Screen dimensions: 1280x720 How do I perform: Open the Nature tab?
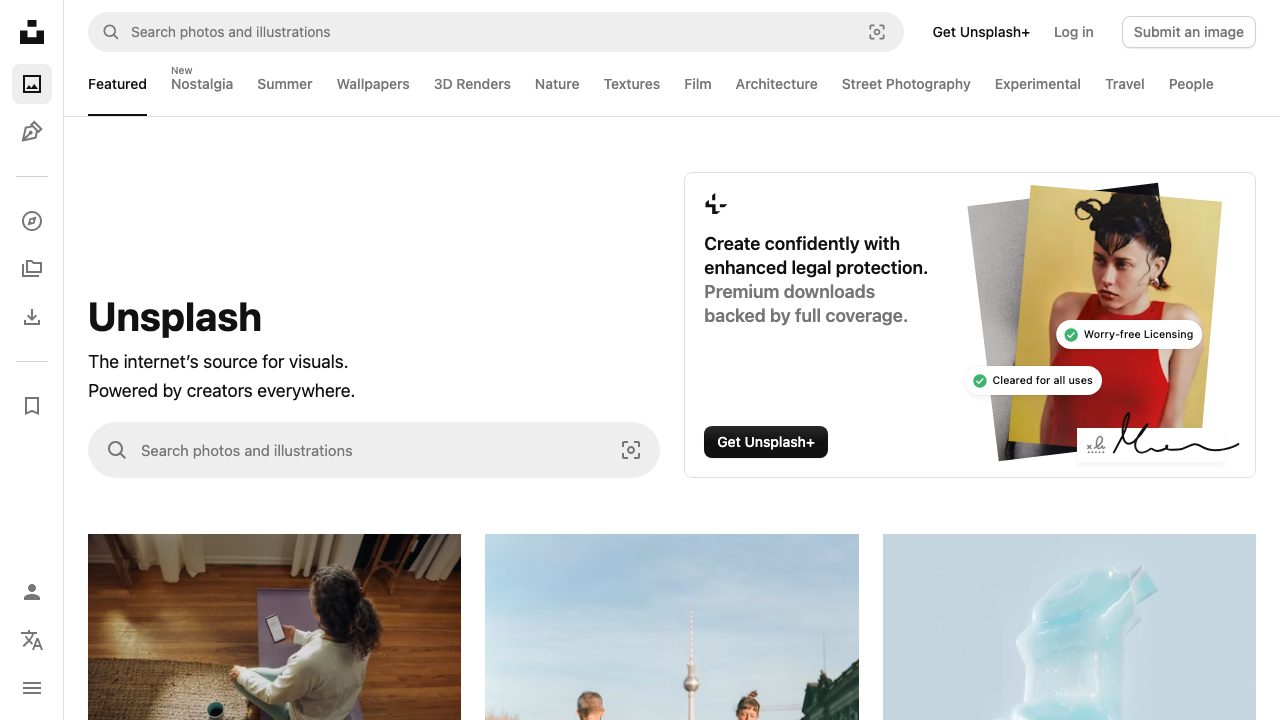(557, 84)
